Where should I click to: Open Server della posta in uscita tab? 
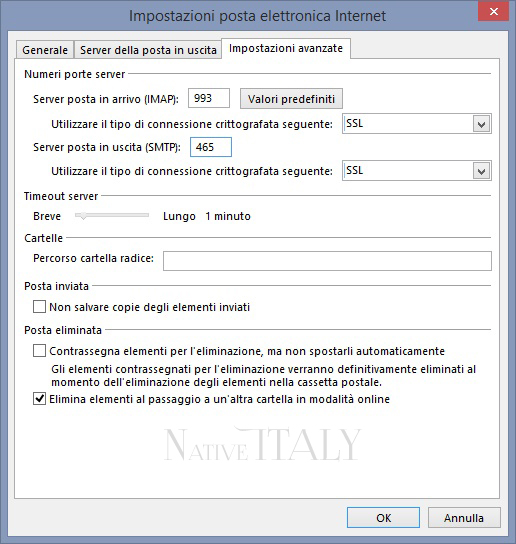(148, 50)
